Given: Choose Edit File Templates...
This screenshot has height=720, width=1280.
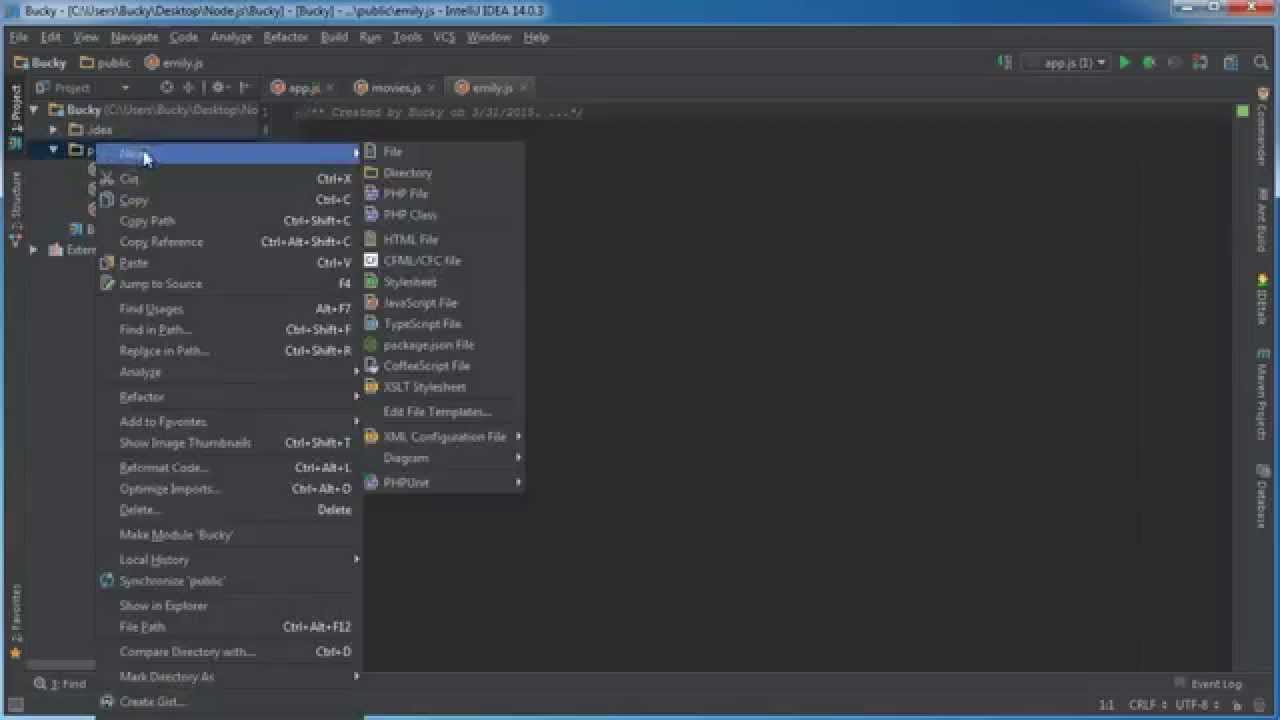Looking at the screenshot, I should (x=442, y=412).
